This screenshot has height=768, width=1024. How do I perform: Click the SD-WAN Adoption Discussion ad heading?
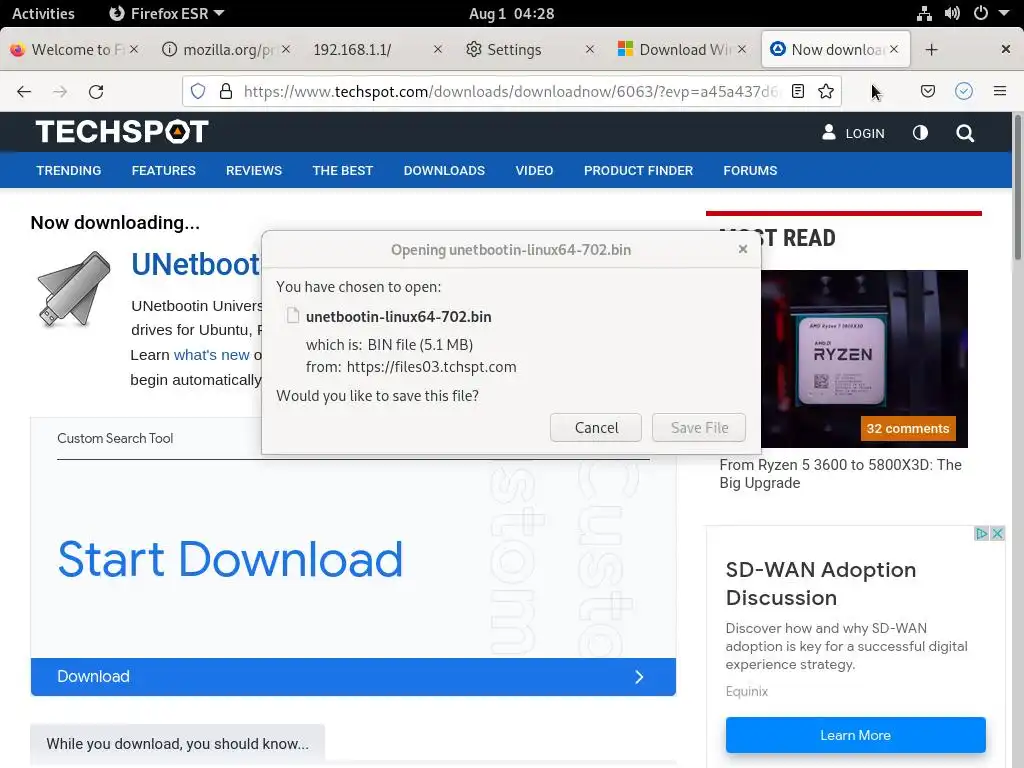tap(821, 584)
